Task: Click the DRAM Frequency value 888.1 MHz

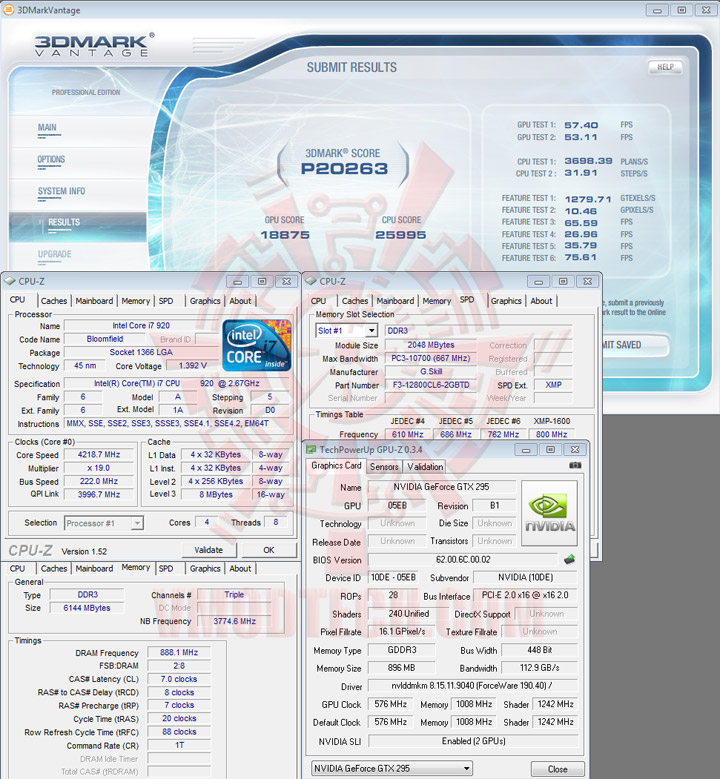Action: 179,653
